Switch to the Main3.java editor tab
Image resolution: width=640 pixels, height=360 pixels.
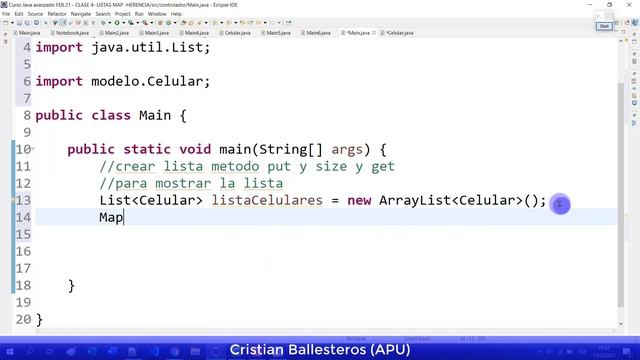point(154,33)
